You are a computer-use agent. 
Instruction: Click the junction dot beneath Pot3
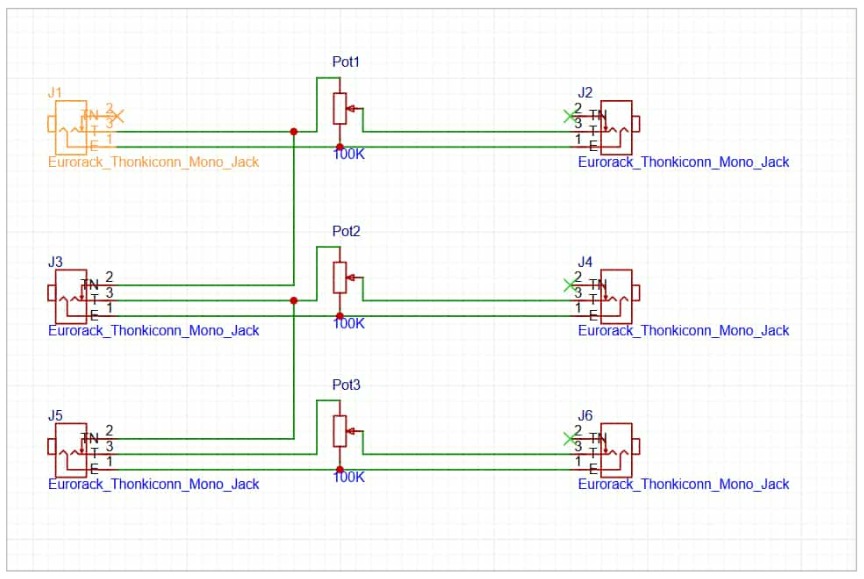pos(340,469)
